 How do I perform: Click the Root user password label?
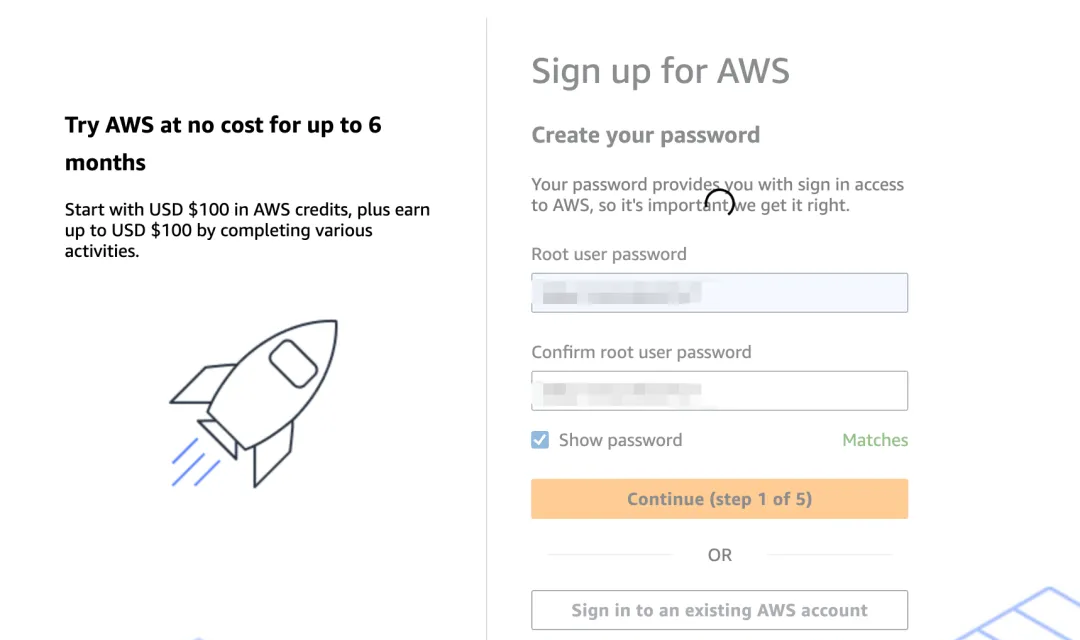pyautogui.click(x=608, y=254)
